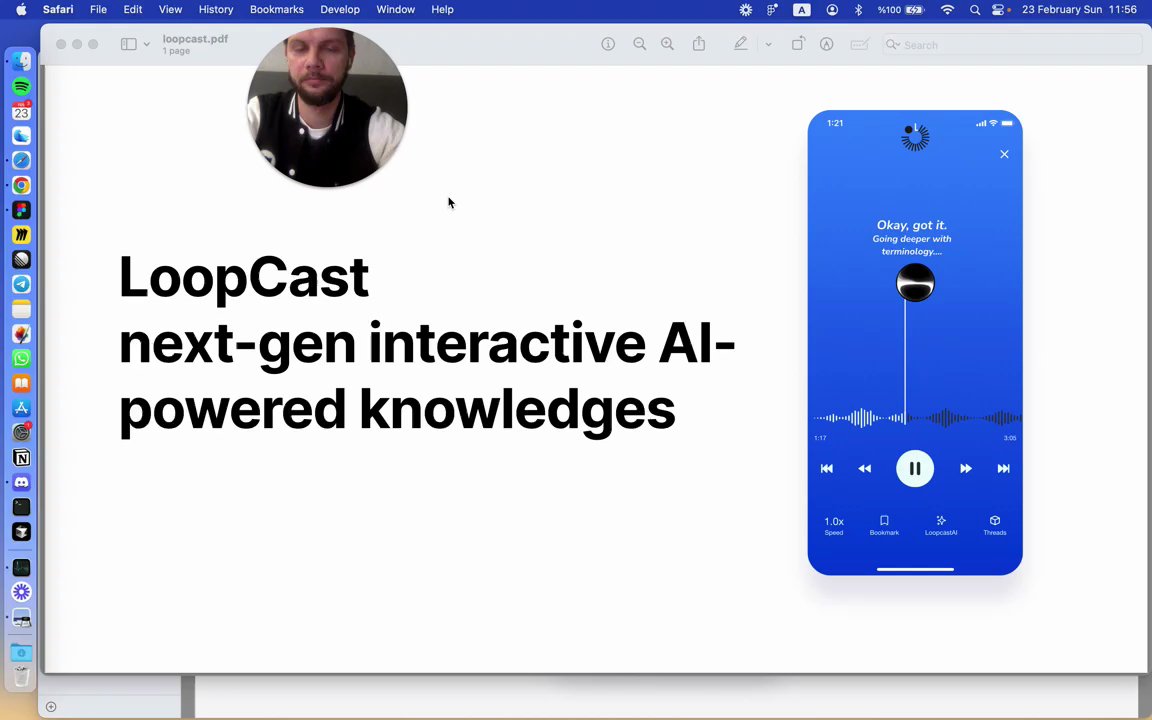1152x720 pixels.
Task: Zoom in on the PDF page
Action: click(667, 44)
